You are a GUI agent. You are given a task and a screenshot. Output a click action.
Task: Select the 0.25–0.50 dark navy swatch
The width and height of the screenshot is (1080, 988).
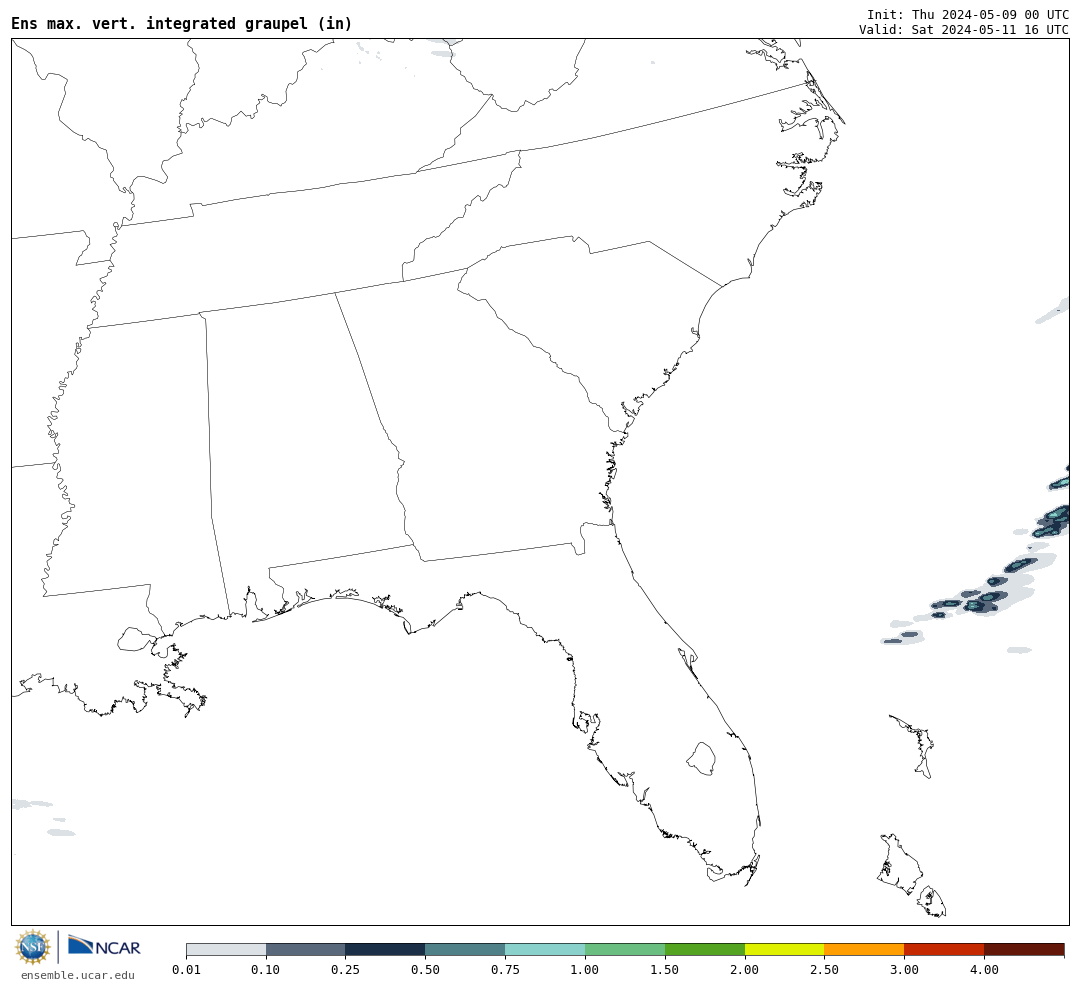(386, 950)
